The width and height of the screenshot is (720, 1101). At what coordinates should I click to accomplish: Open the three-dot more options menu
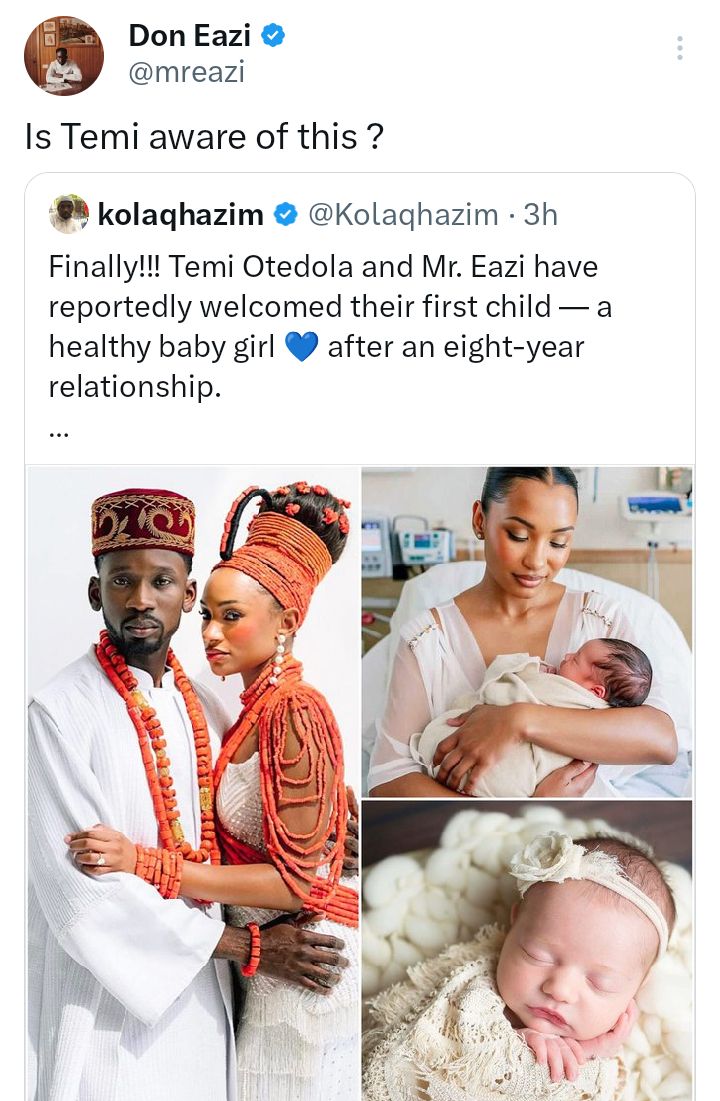pyautogui.click(x=679, y=48)
